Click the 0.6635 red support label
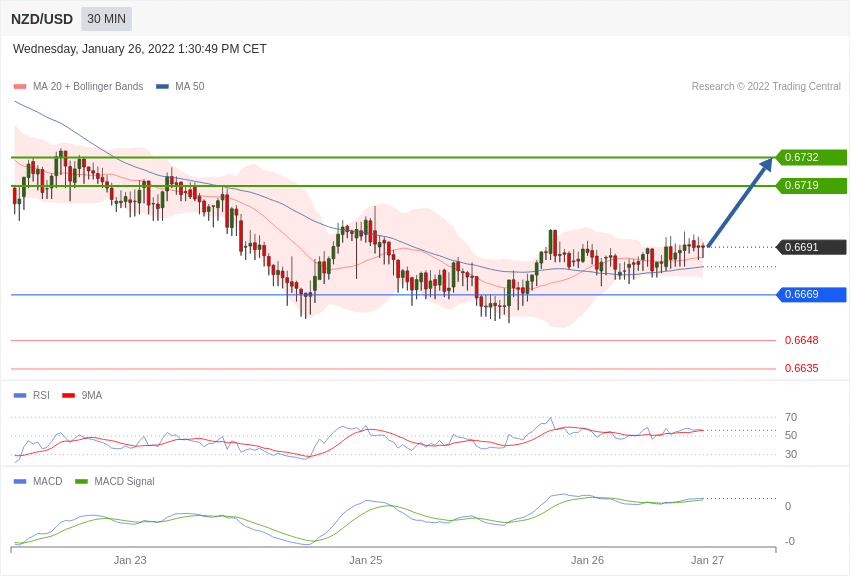Image resolution: width=850 pixels, height=576 pixels. (802, 368)
